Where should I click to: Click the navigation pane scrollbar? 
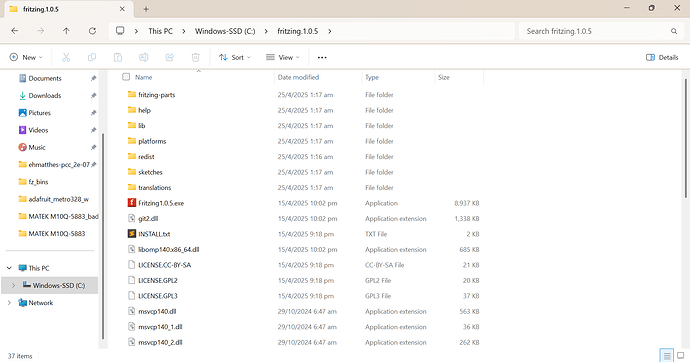(x=103, y=236)
